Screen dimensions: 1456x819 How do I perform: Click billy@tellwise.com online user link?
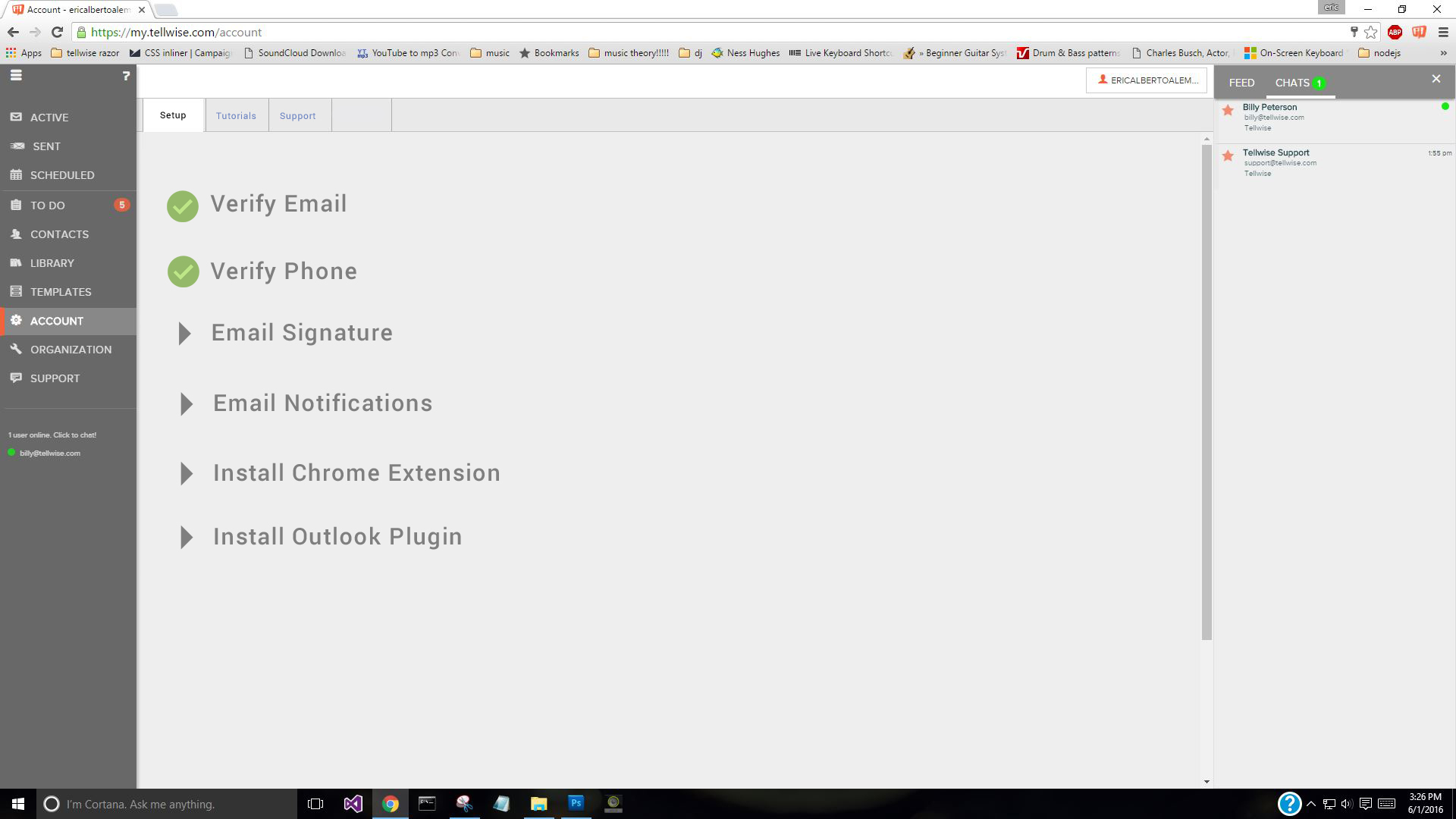pos(49,453)
